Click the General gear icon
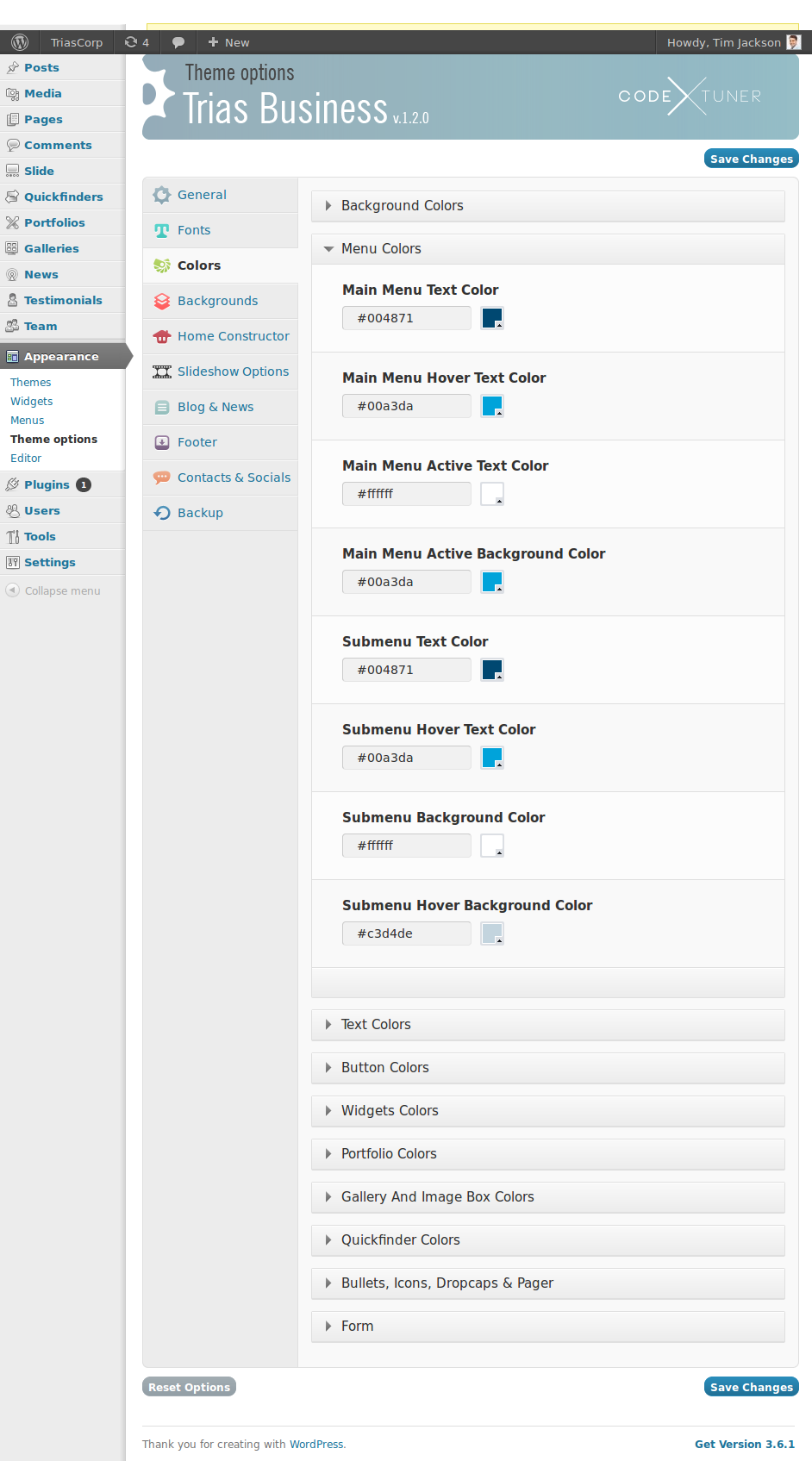The image size is (812, 1461). click(162, 195)
